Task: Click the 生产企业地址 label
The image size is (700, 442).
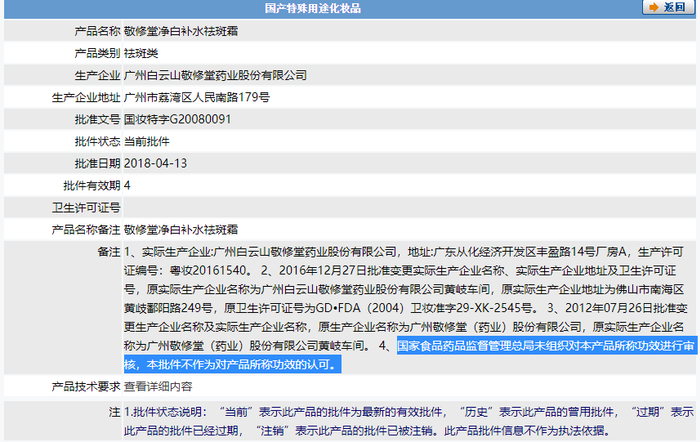Action: coord(86,97)
